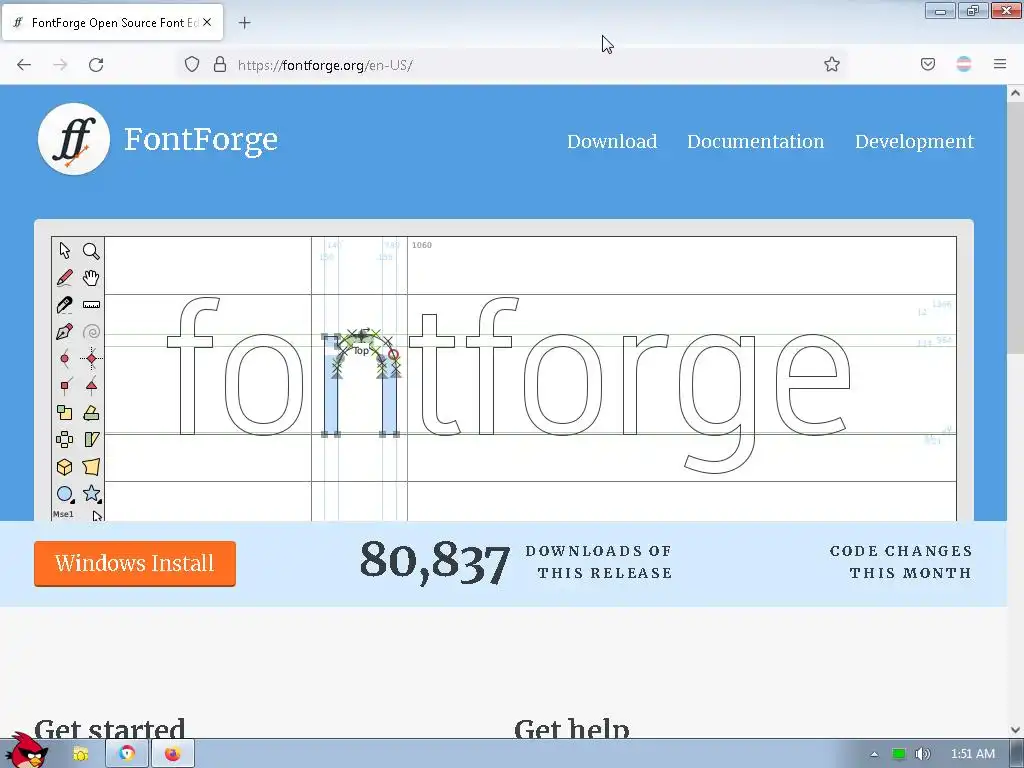Click the DOWNLOADS OF THIS RELEASE label
The width and height of the screenshot is (1024, 768).
coord(599,562)
